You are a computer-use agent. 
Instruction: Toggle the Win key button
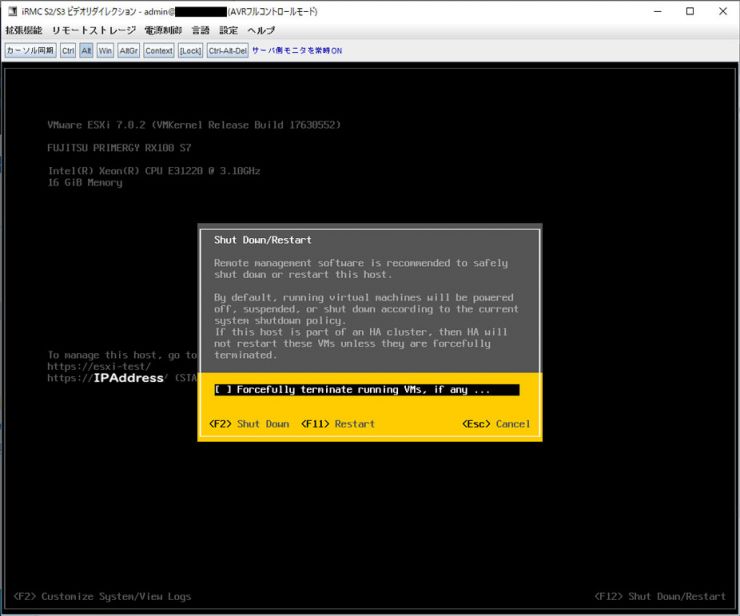click(105, 51)
